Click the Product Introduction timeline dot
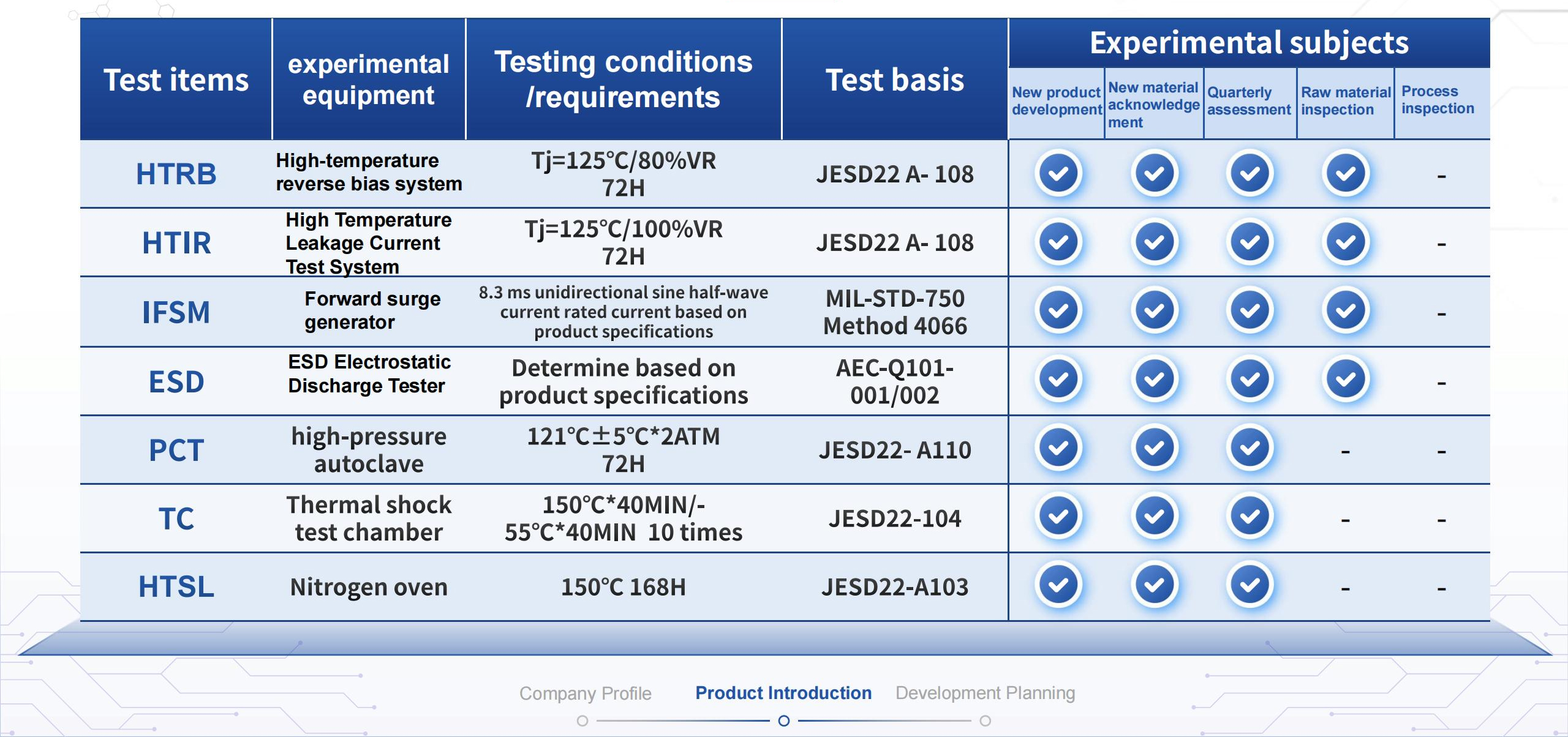The width and height of the screenshot is (1568, 737). point(784,721)
